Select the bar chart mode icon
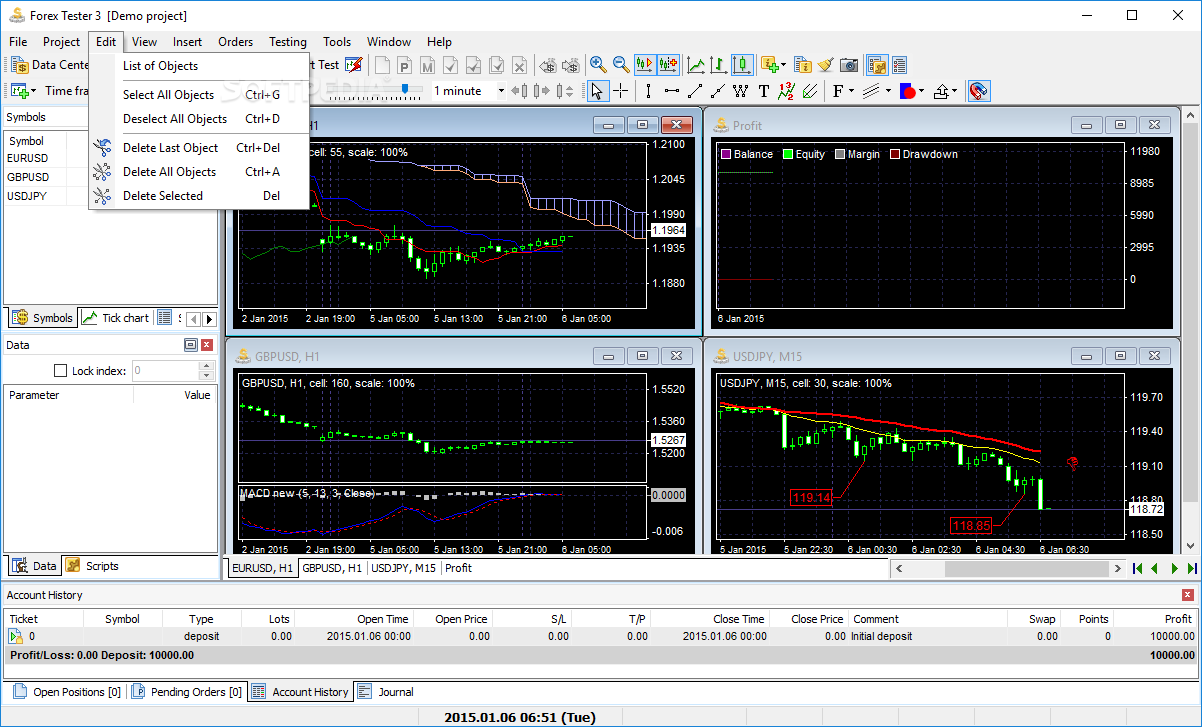1202x727 pixels. click(719, 65)
